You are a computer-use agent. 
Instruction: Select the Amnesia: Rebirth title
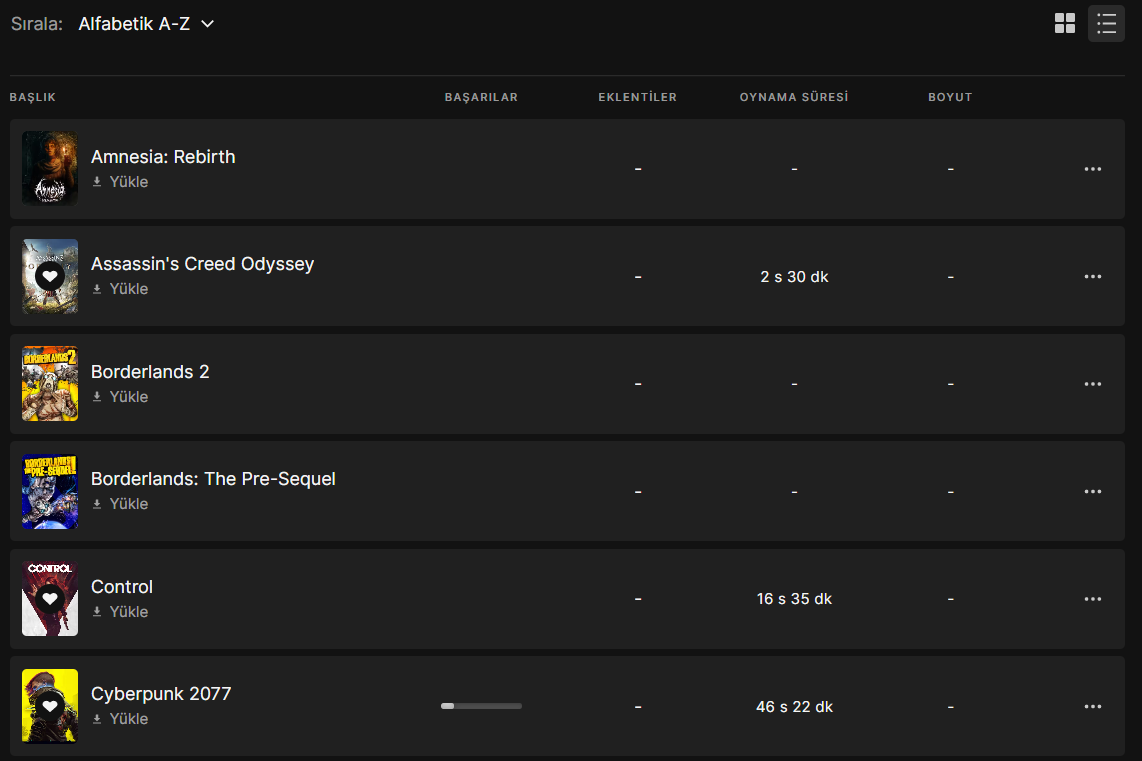coord(163,157)
